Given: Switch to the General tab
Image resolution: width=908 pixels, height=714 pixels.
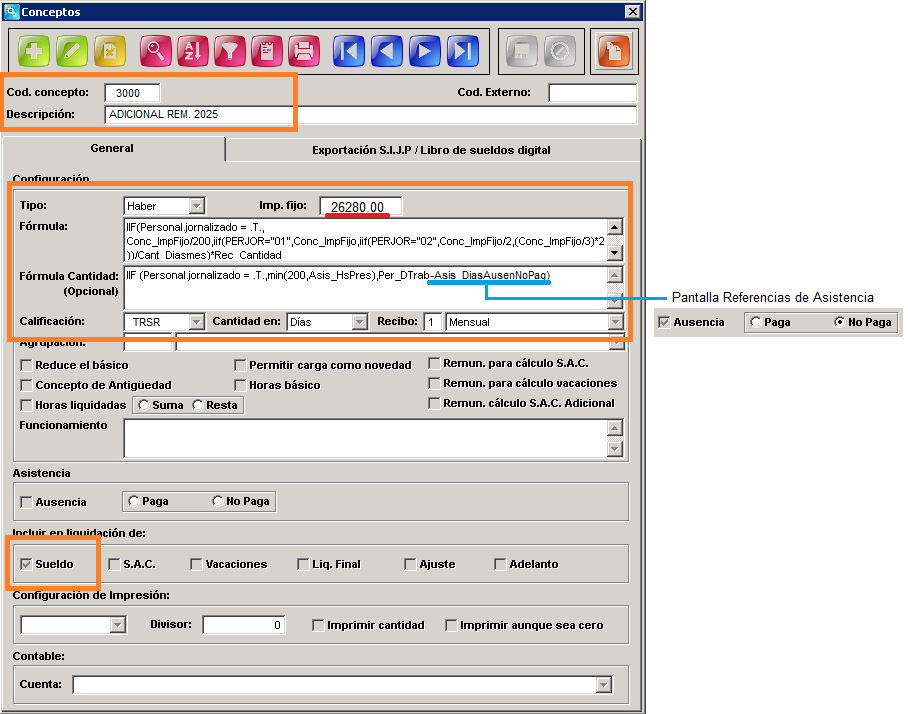Looking at the screenshot, I should pyautogui.click(x=112, y=148).
